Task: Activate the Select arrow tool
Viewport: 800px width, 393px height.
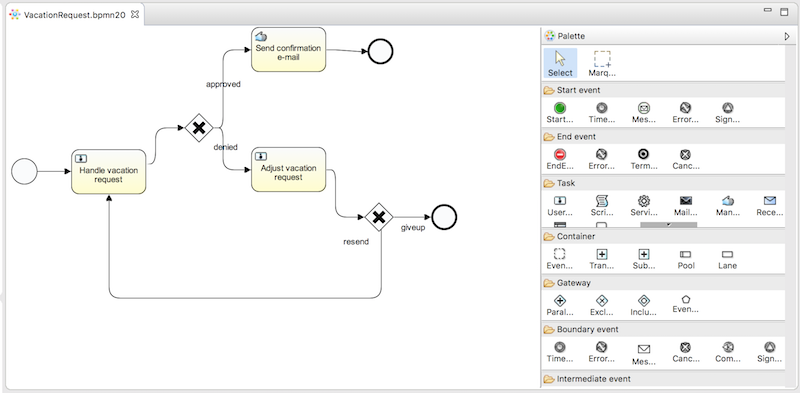Action: (x=560, y=64)
